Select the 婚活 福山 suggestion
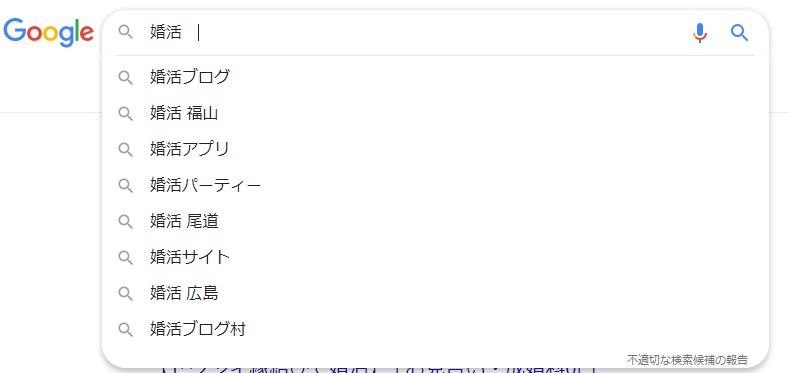 click(x=435, y=114)
